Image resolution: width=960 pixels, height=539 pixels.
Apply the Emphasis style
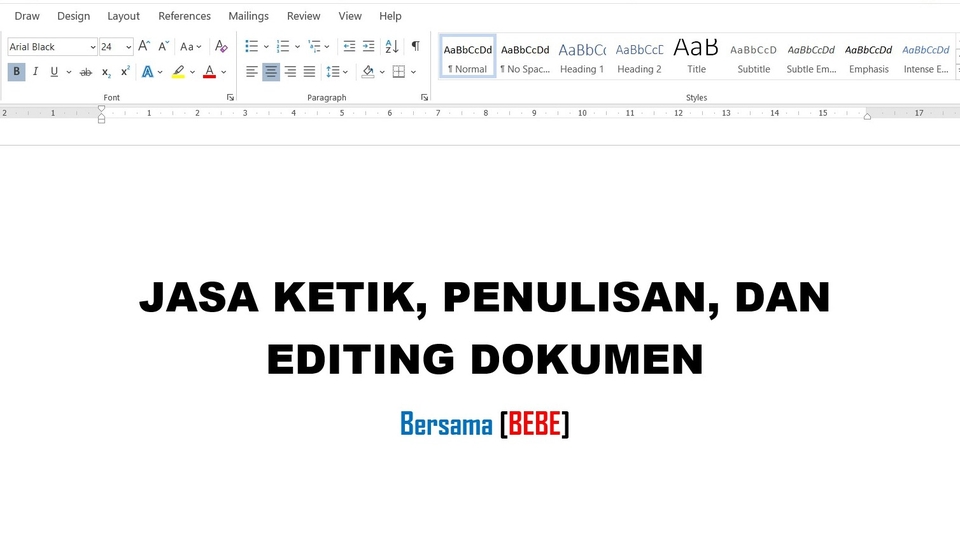pos(869,56)
